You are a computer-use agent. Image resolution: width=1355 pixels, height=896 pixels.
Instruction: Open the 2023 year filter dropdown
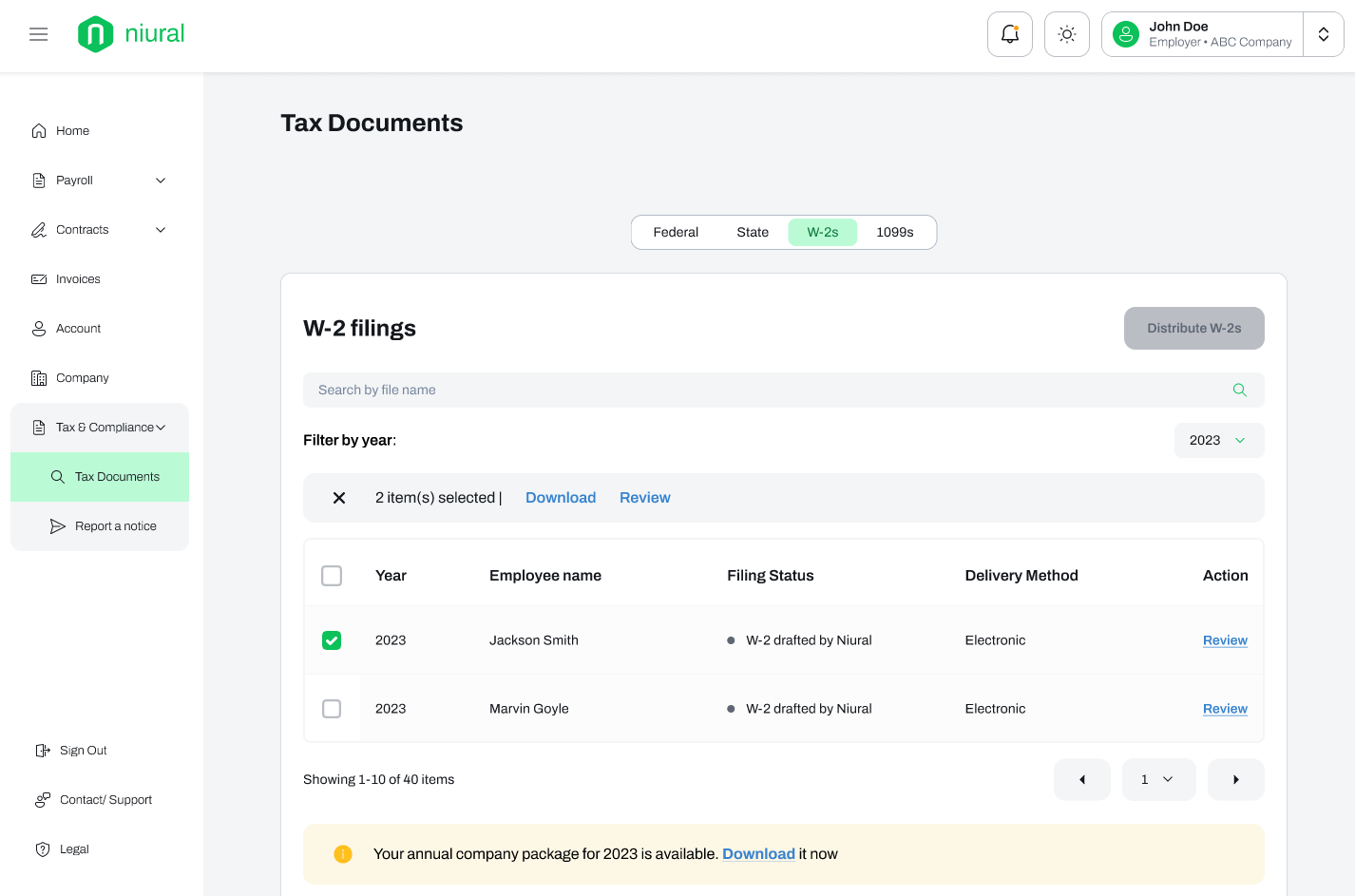(1218, 440)
